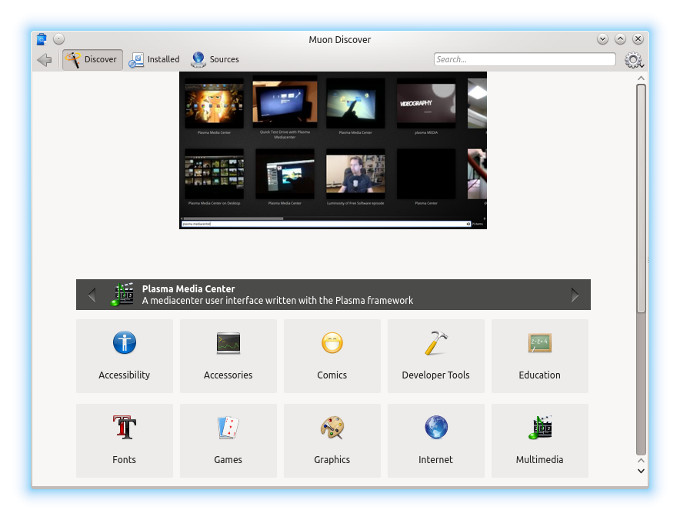This screenshot has height=520, width=680.
Task: Open the Fonts category
Action: coord(124,441)
